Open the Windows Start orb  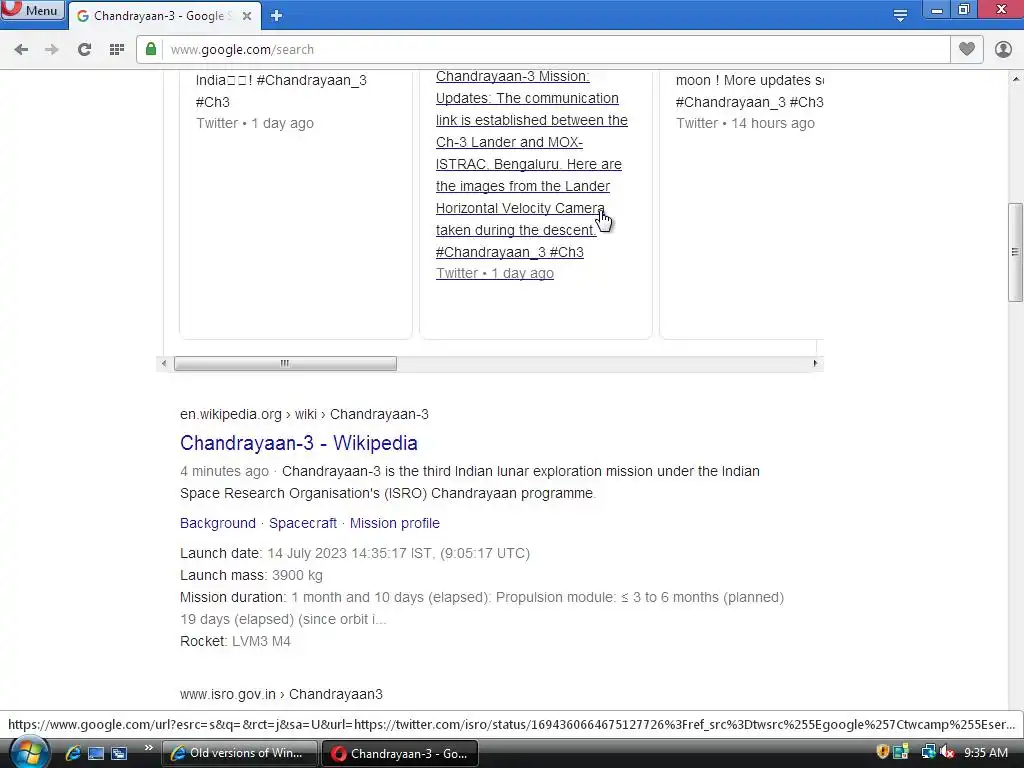pos(29,752)
